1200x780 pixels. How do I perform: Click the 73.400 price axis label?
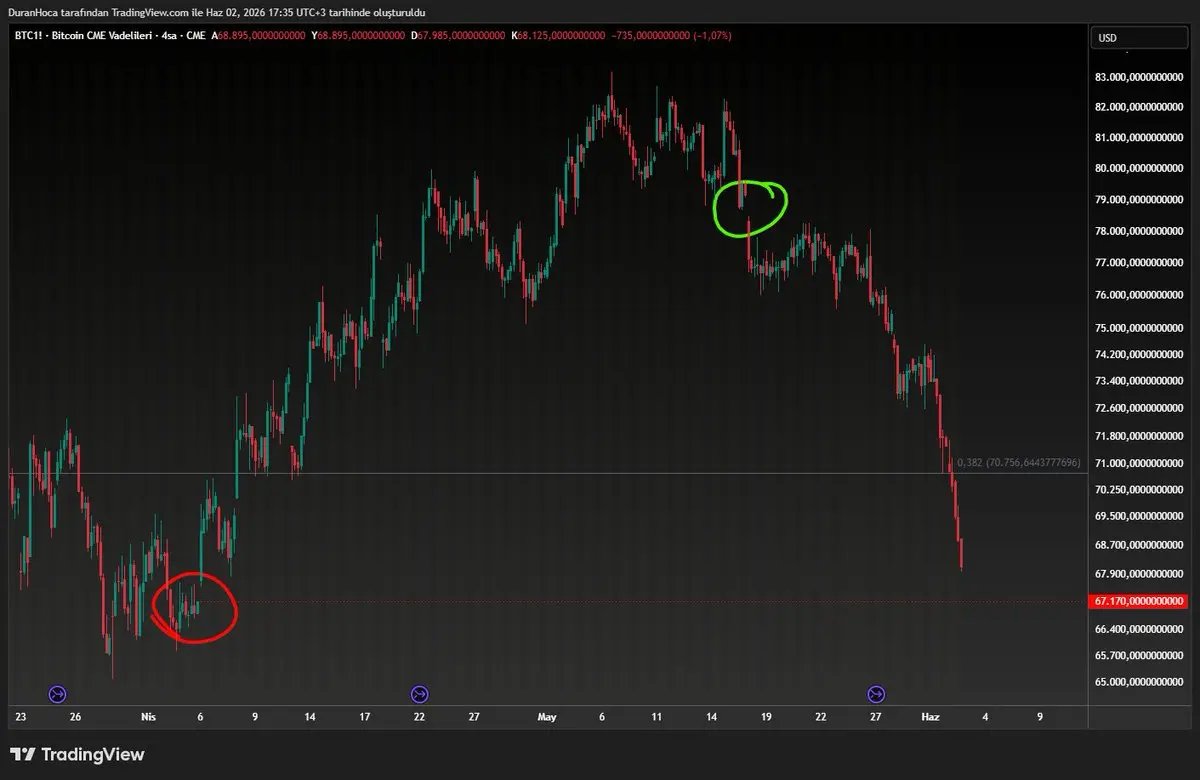point(1140,381)
